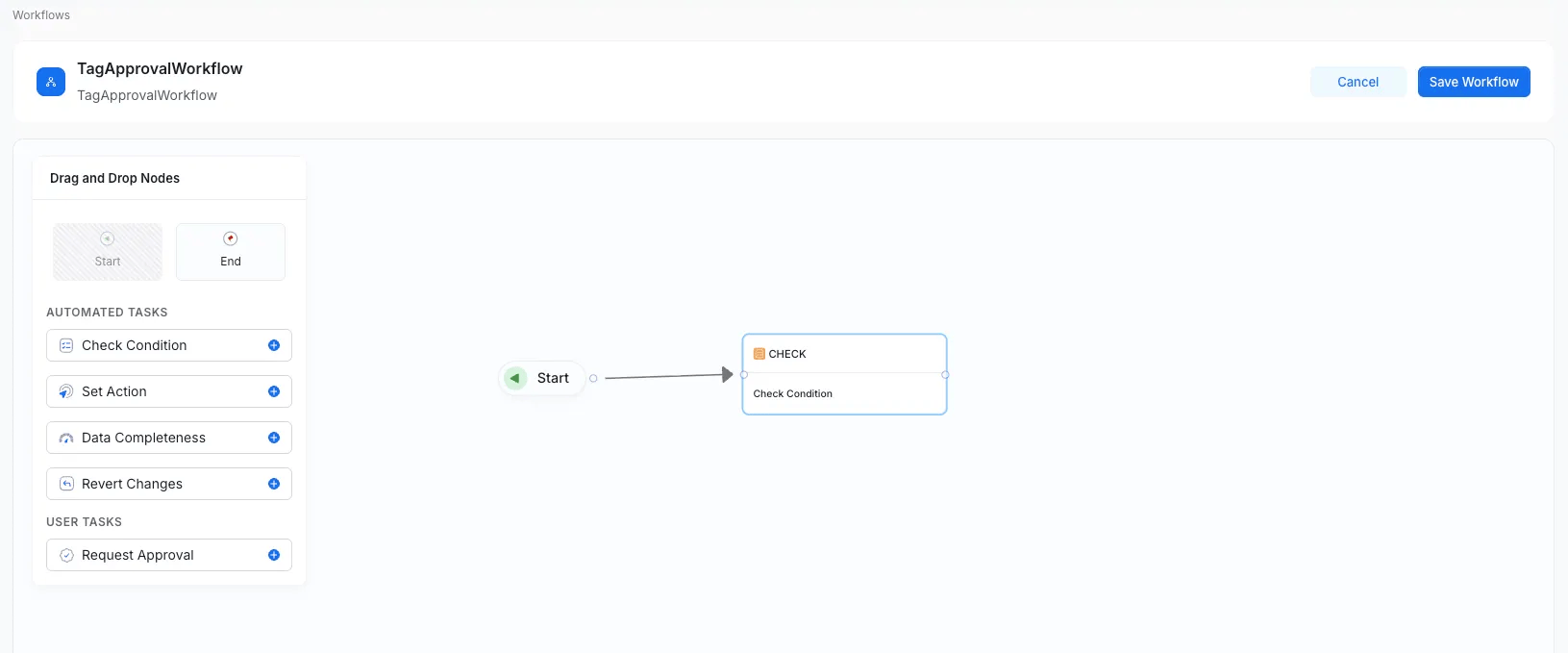Click the plus icon next to Set Action
This screenshot has height=653, width=1568.
click(275, 391)
